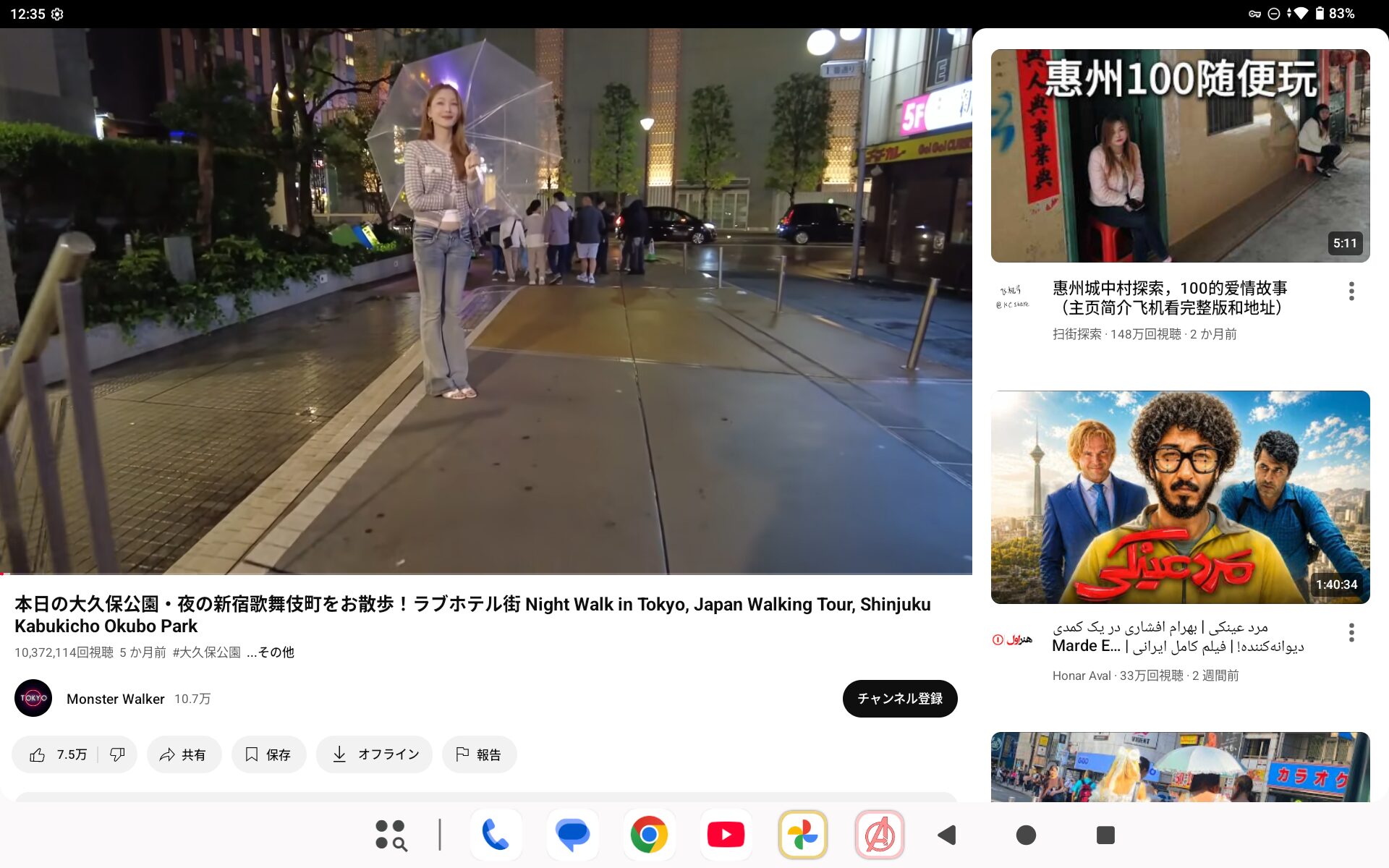Dislike the video with the thumbs-down icon

coord(117,754)
